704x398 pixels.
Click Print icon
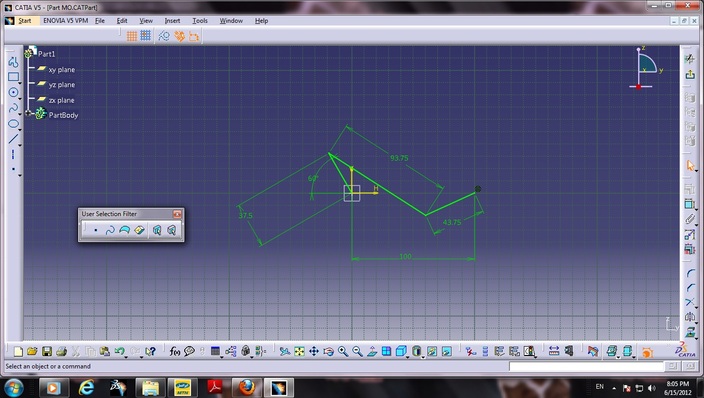pyautogui.click(x=61, y=351)
